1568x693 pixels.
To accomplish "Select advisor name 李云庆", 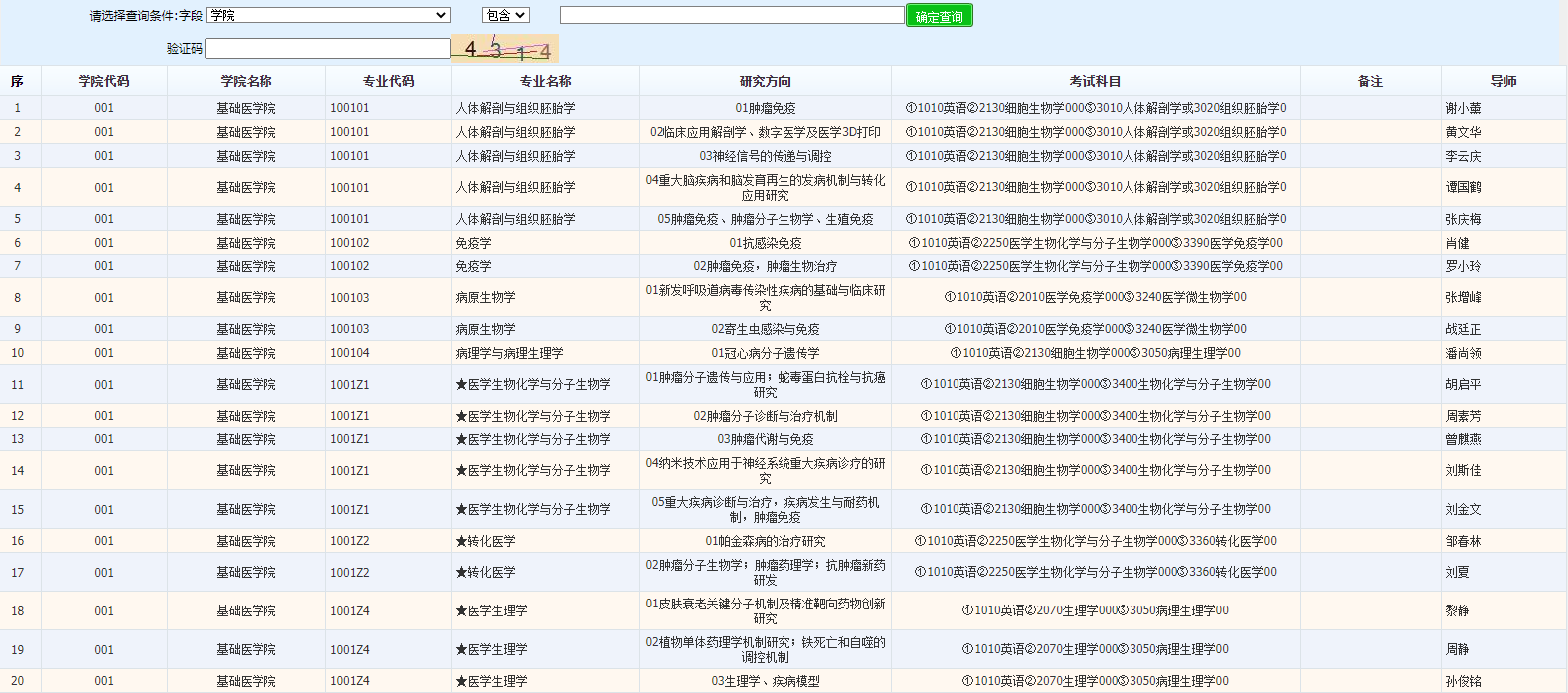I will coord(1464,156).
